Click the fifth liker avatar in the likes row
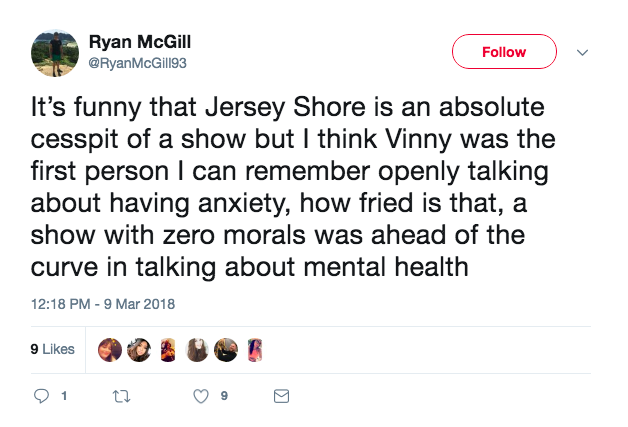628x427 pixels. click(225, 349)
